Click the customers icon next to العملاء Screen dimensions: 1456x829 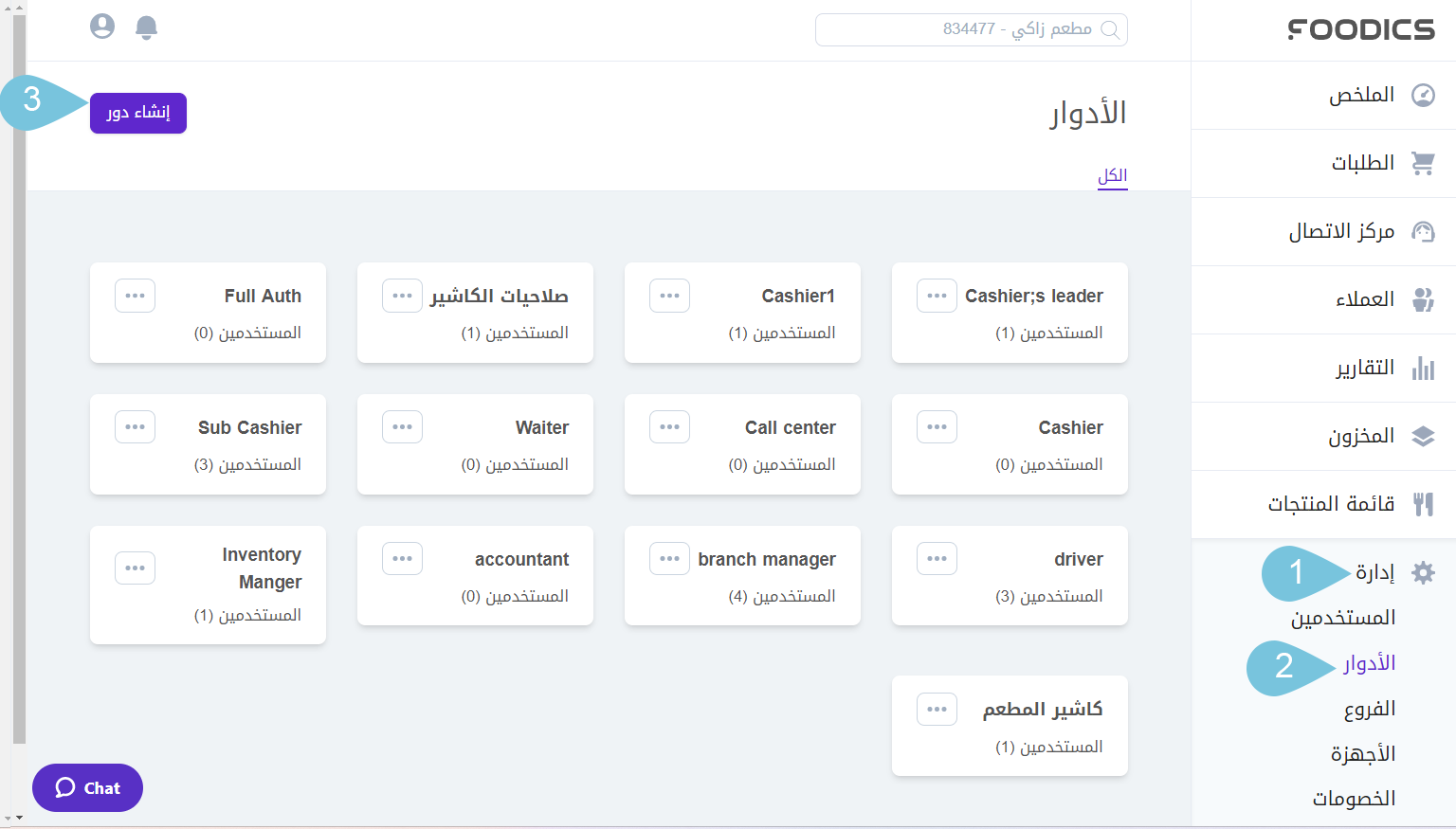[1424, 299]
